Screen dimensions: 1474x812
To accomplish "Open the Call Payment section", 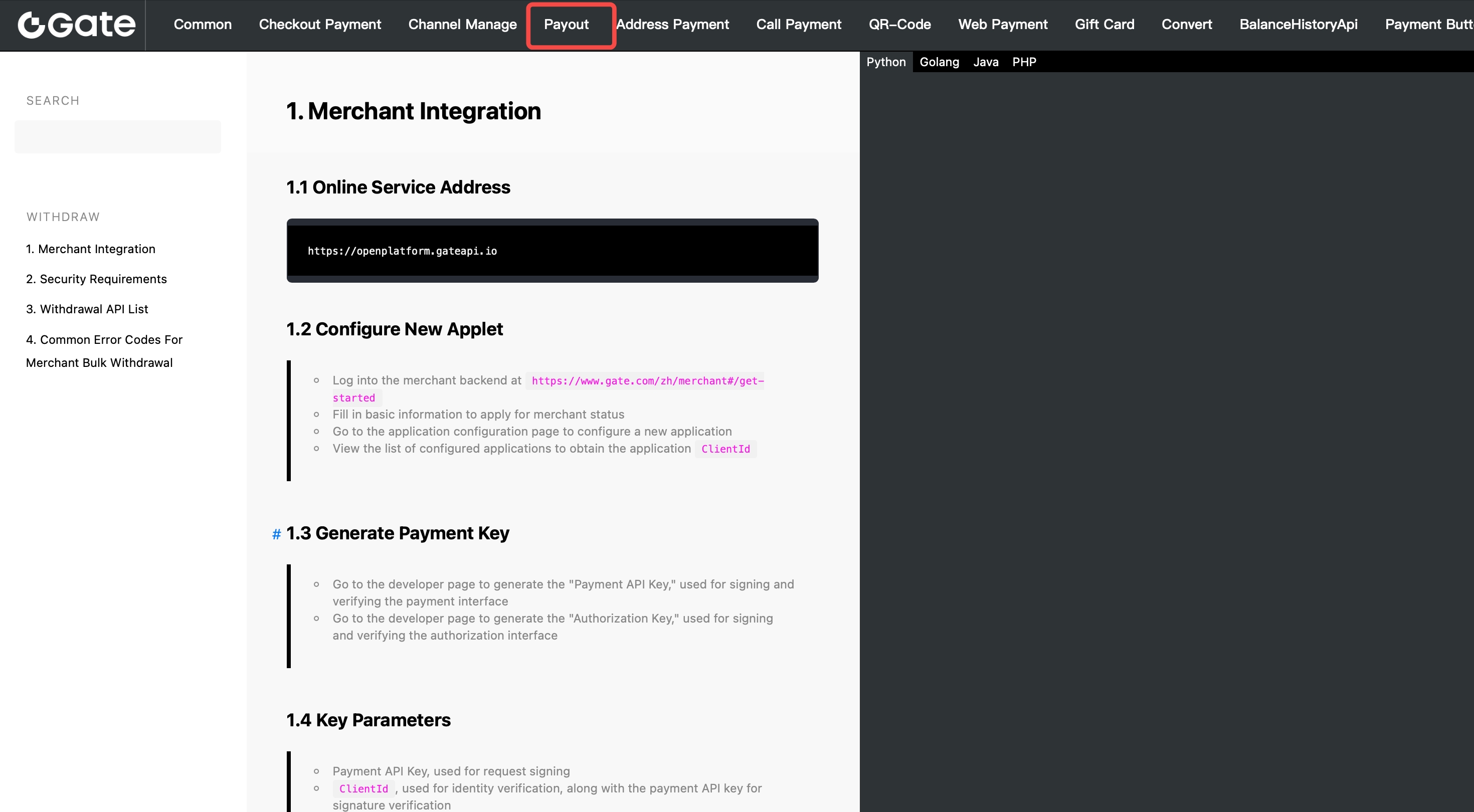I will (x=799, y=25).
